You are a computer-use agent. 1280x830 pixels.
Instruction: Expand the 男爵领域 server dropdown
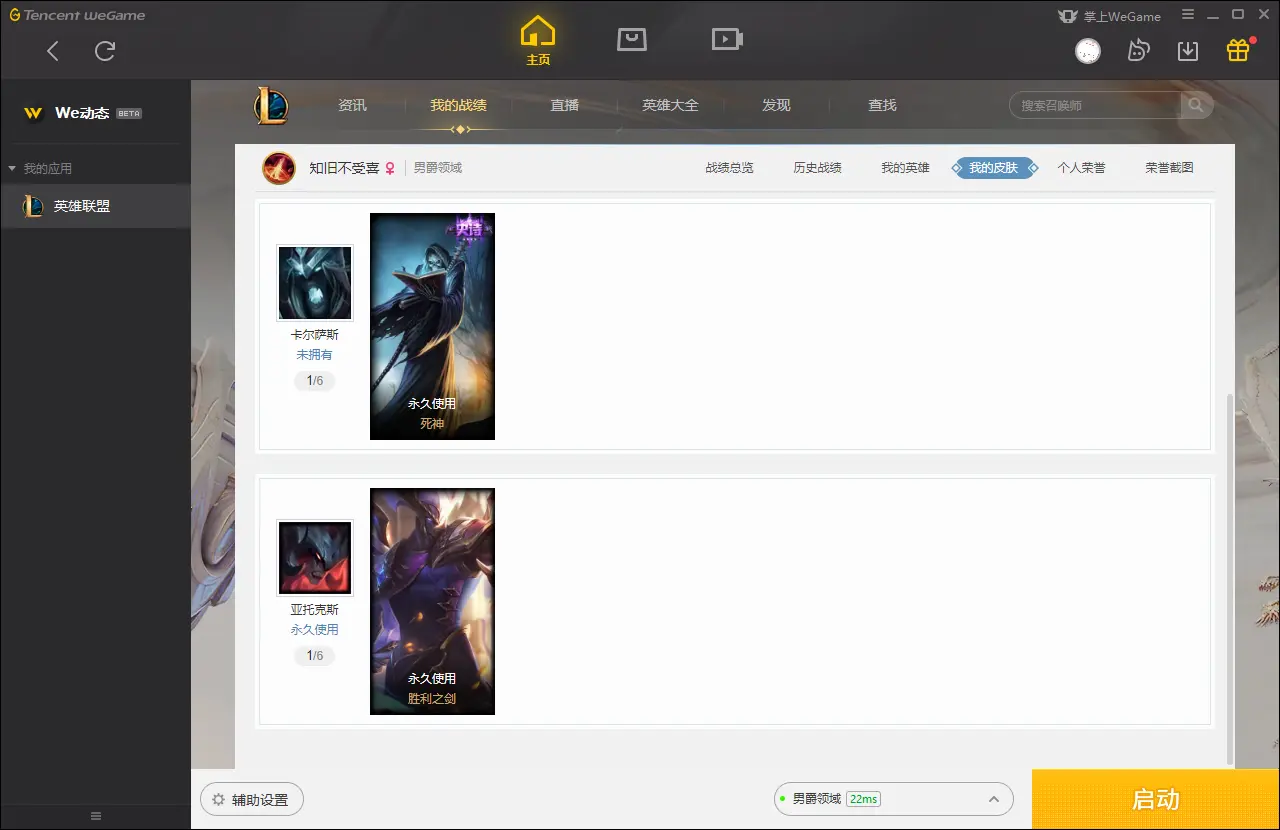pyautogui.click(x=894, y=799)
